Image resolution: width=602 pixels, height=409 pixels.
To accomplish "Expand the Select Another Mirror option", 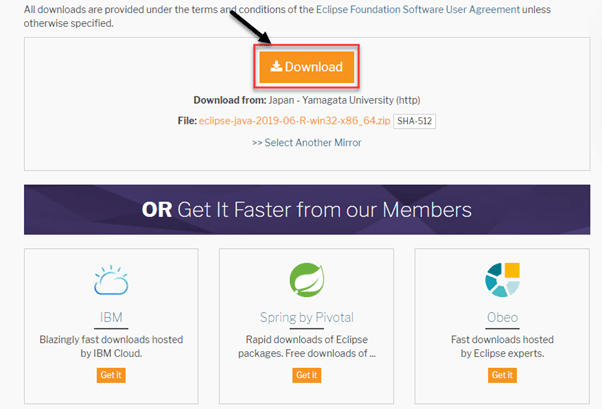I will 307,142.
